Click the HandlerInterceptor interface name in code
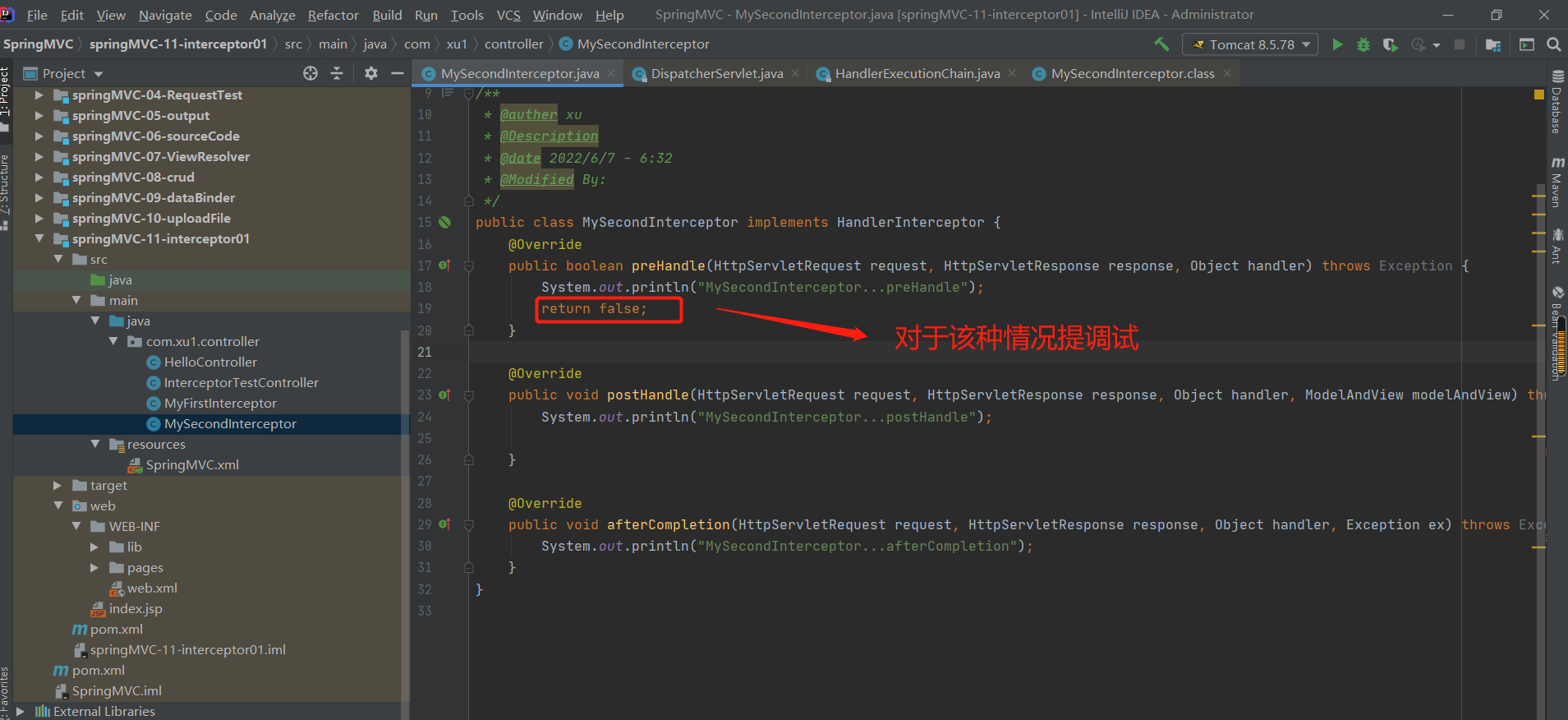The height and width of the screenshot is (720, 1568). 910,222
